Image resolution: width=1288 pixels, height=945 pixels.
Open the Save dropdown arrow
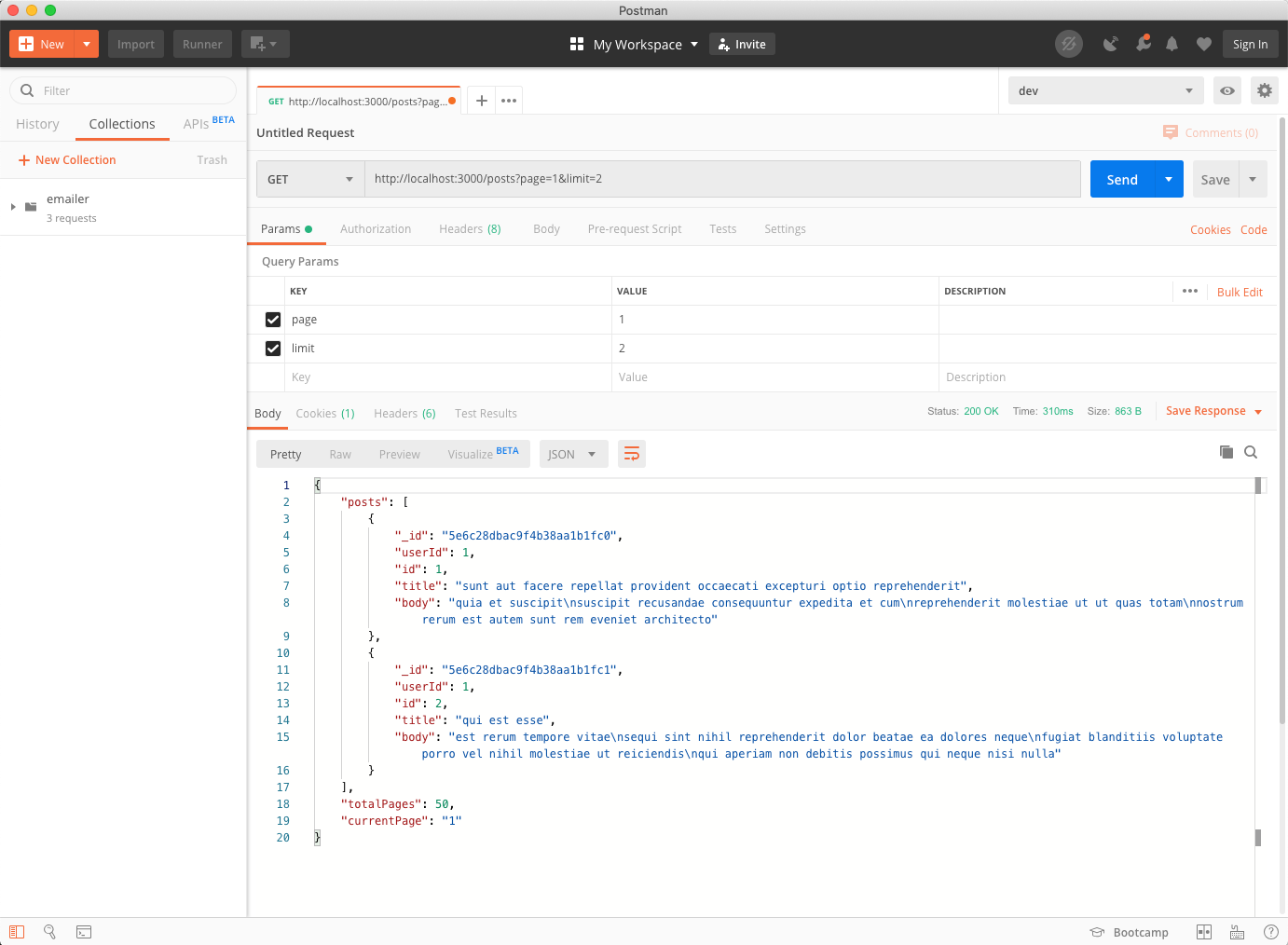point(1253,179)
